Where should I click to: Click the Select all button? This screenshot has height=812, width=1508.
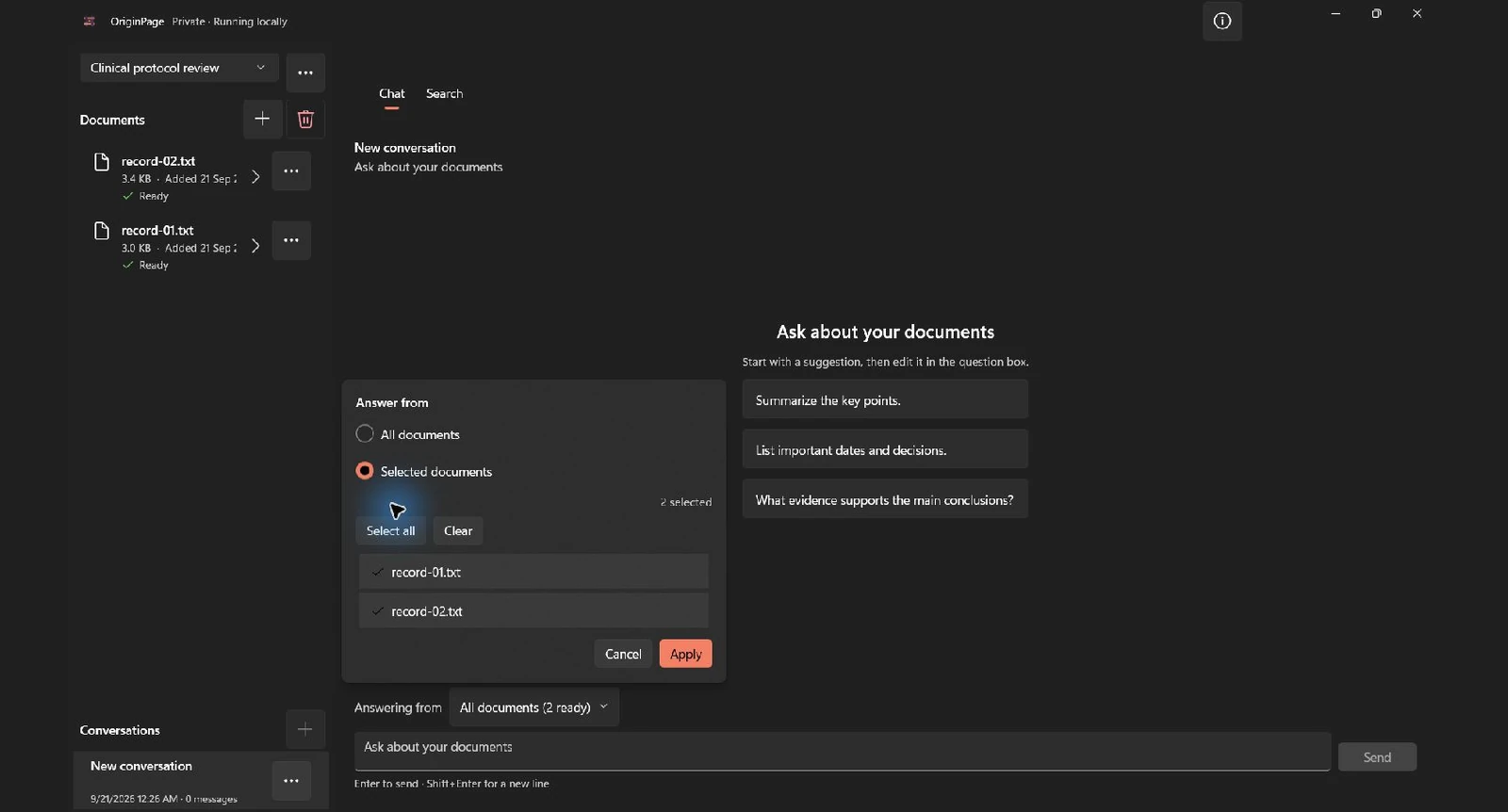coord(390,531)
